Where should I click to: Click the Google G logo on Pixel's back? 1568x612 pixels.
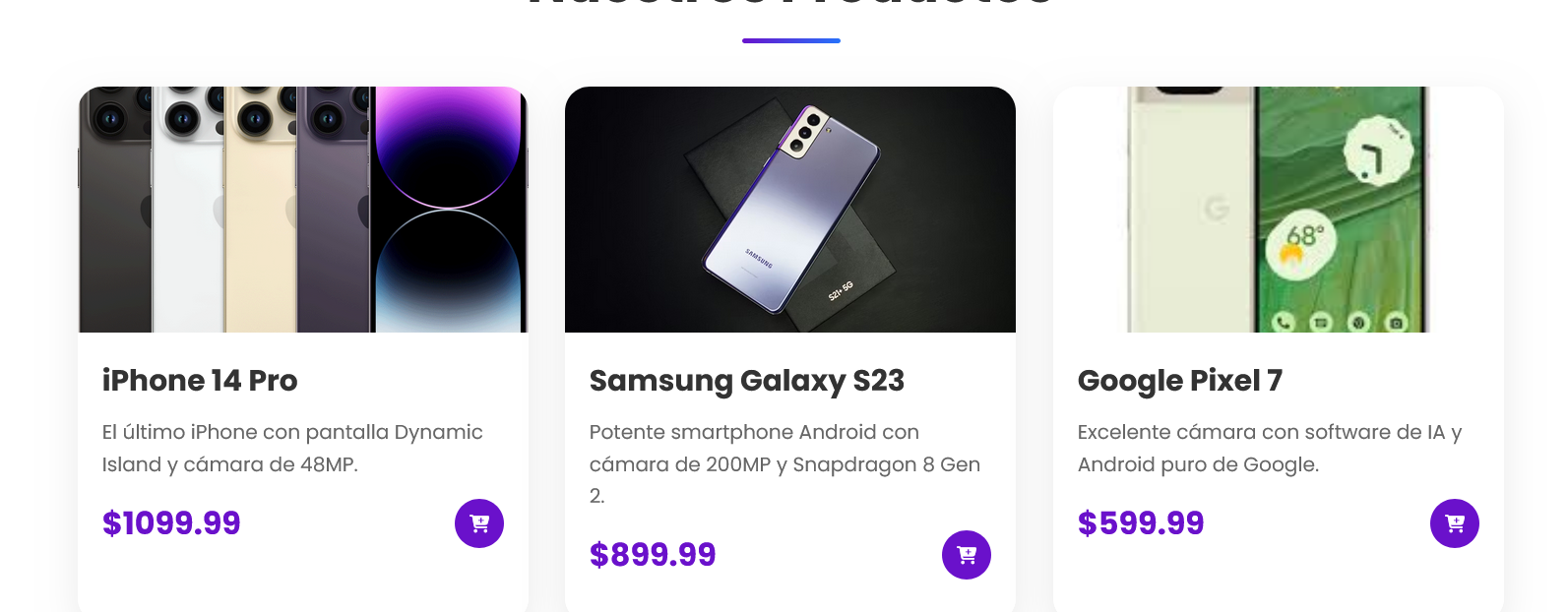(1217, 209)
